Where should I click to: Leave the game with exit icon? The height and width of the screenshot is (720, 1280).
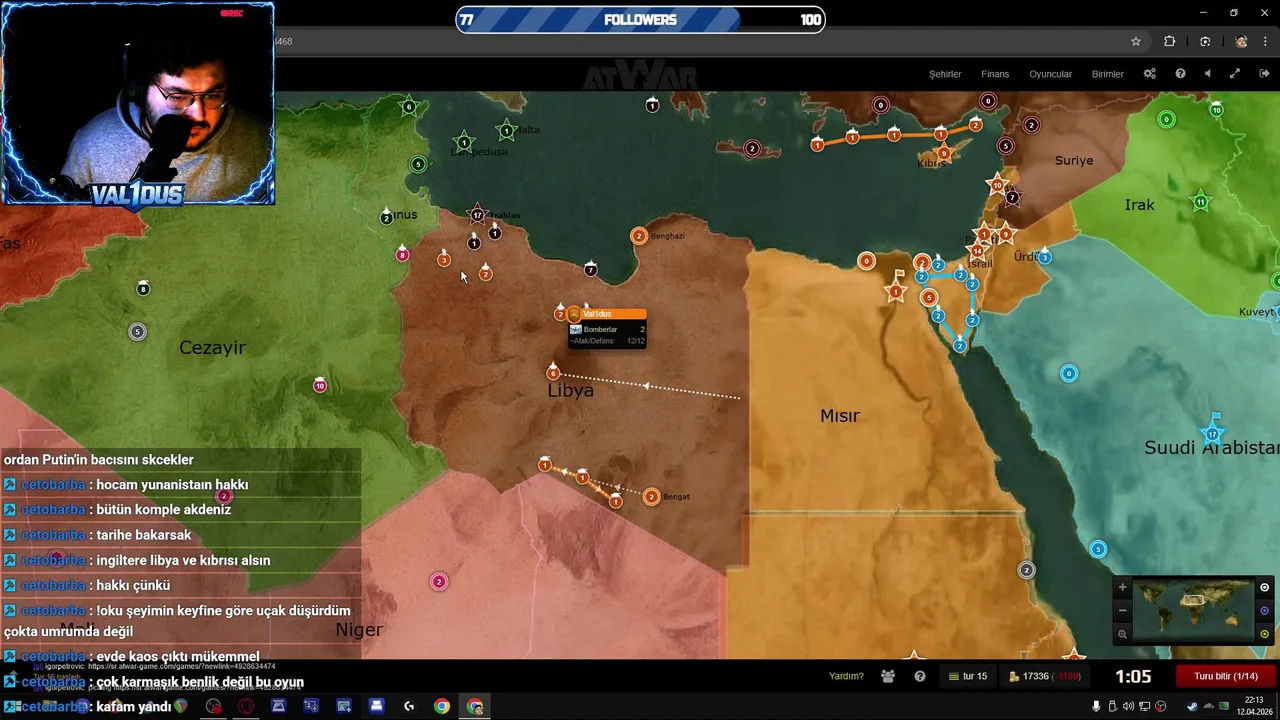tap(1264, 74)
